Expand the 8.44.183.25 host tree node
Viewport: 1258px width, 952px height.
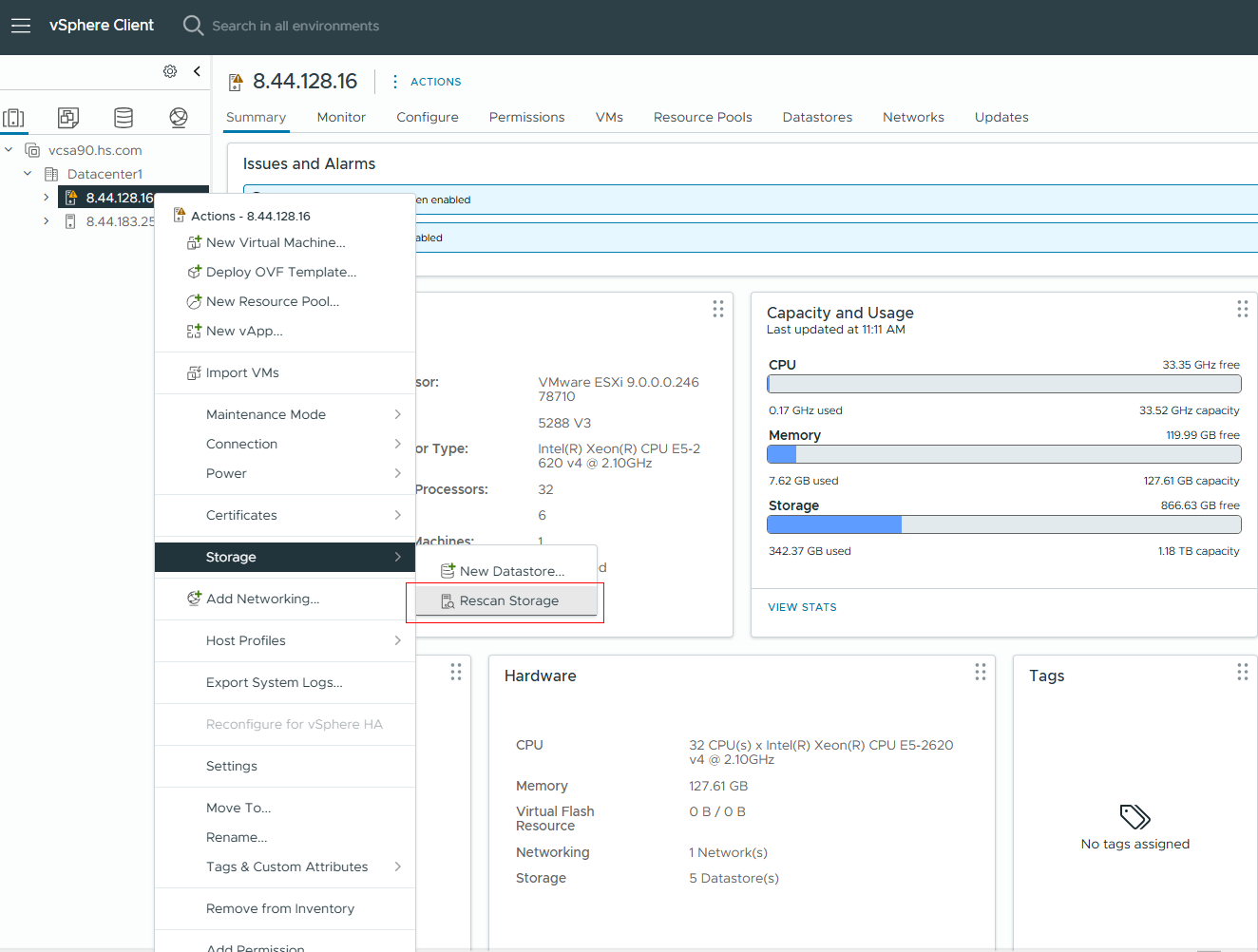pos(46,220)
